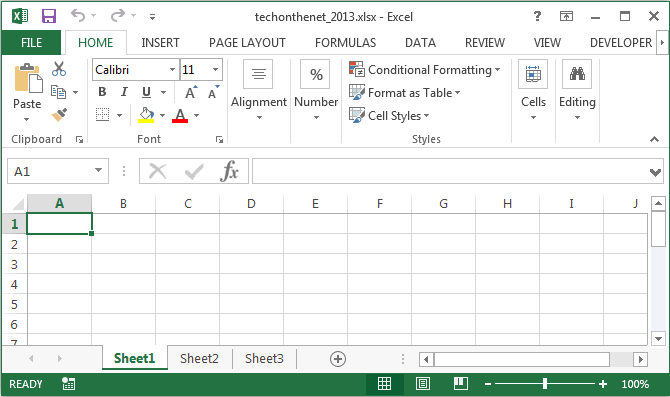The image size is (670, 397).
Task: Apply yellow Fill Color bucket
Action: (x=146, y=115)
